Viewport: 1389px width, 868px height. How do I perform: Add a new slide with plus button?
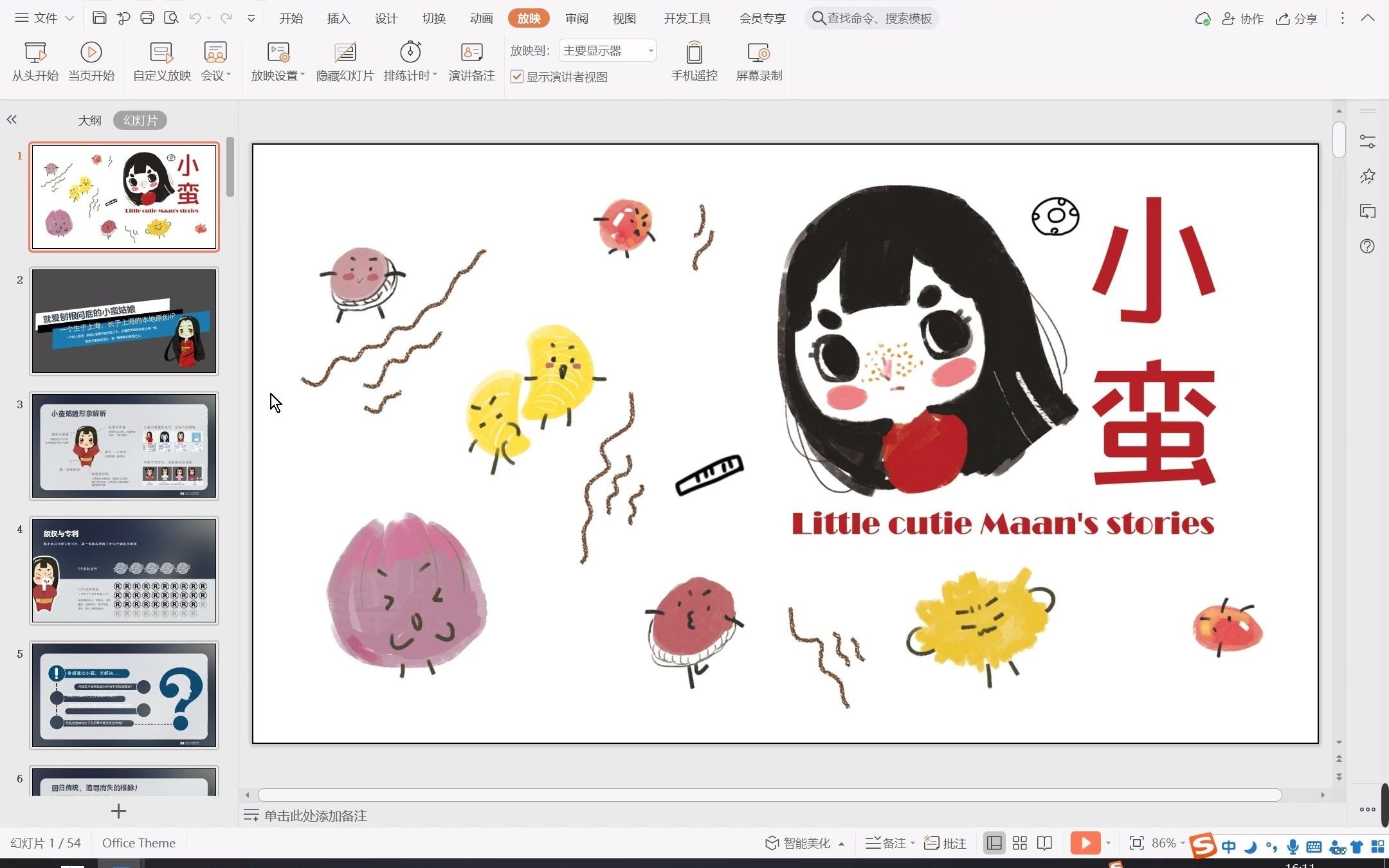point(118,811)
